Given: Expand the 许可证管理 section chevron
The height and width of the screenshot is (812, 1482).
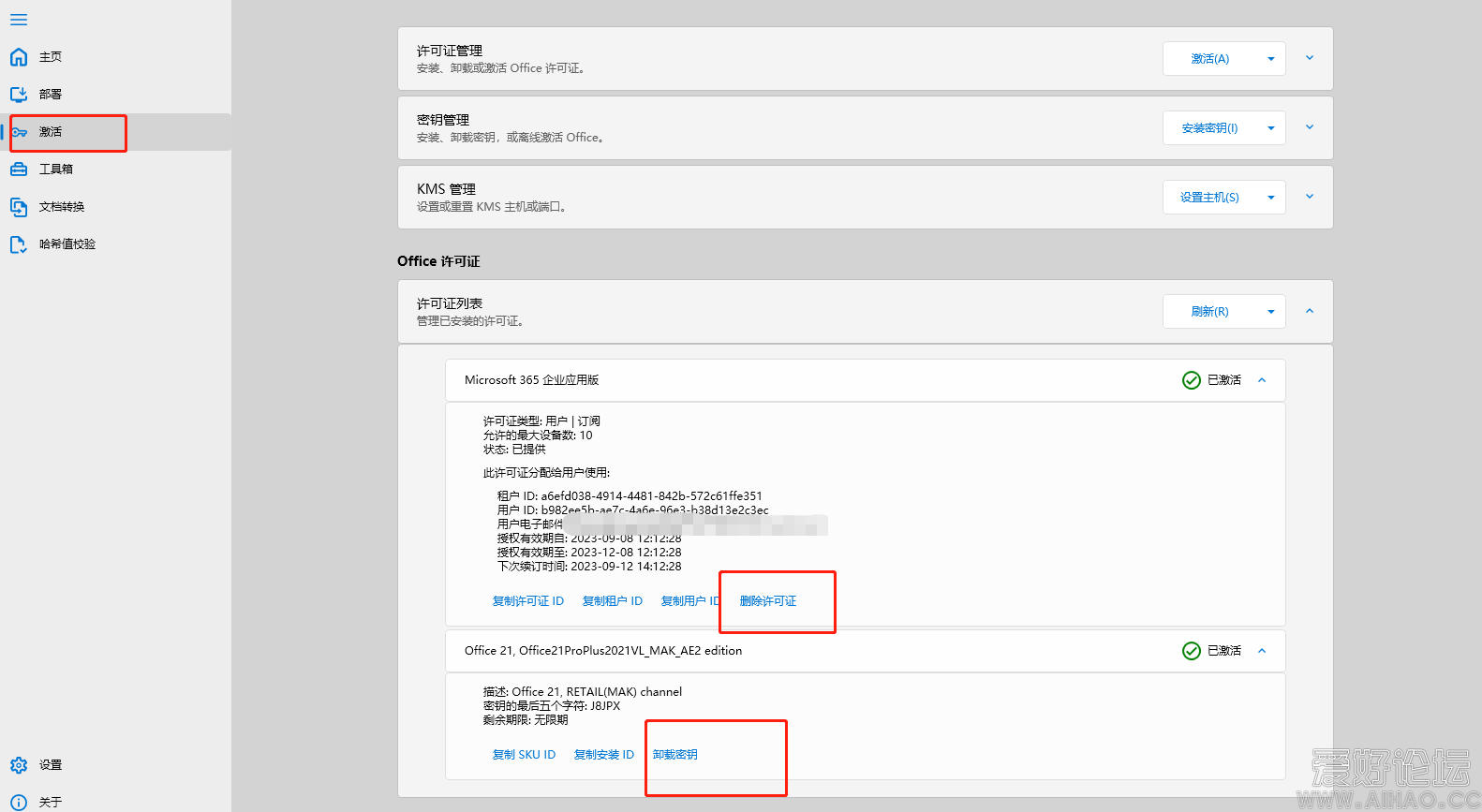Looking at the screenshot, I should pyautogui.click(x=1310, y=58).
